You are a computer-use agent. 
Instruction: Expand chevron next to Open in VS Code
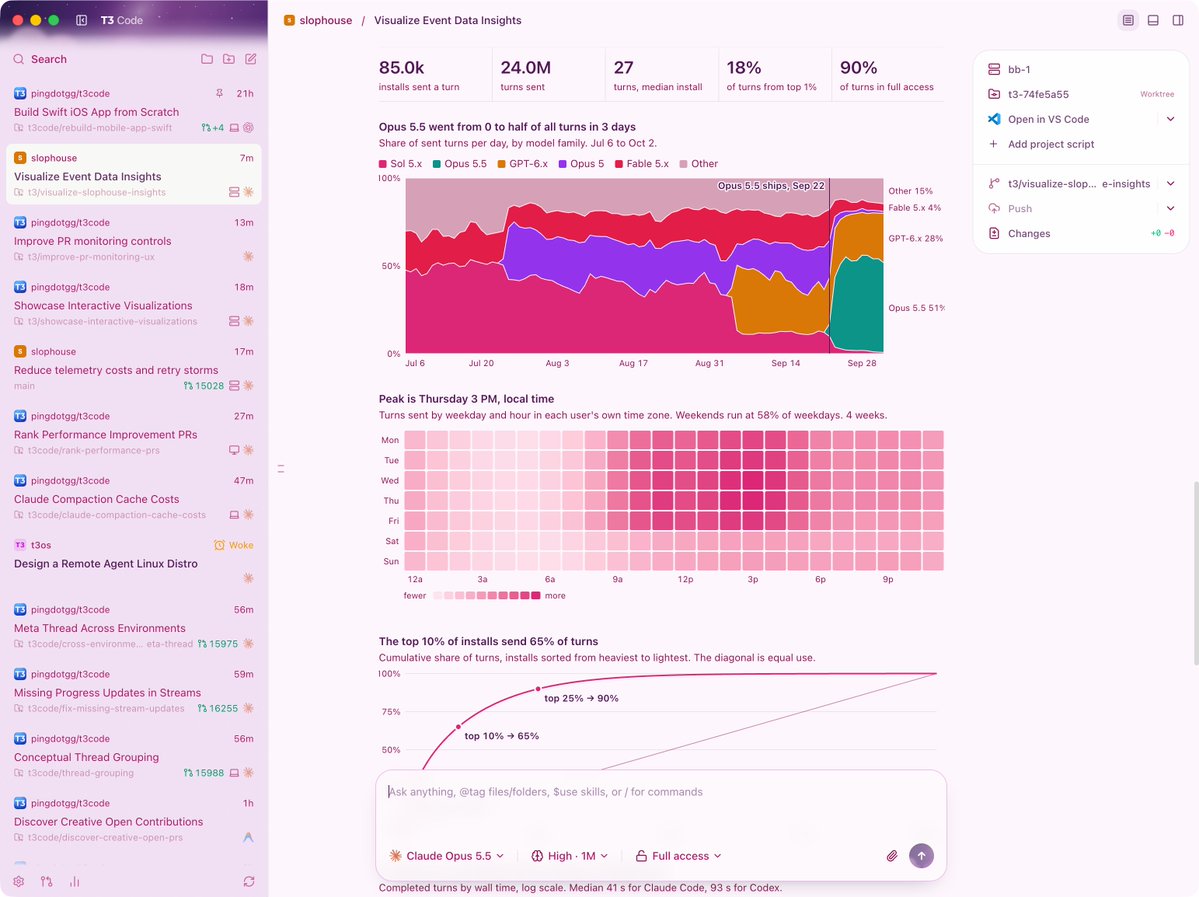point(1170,119)
